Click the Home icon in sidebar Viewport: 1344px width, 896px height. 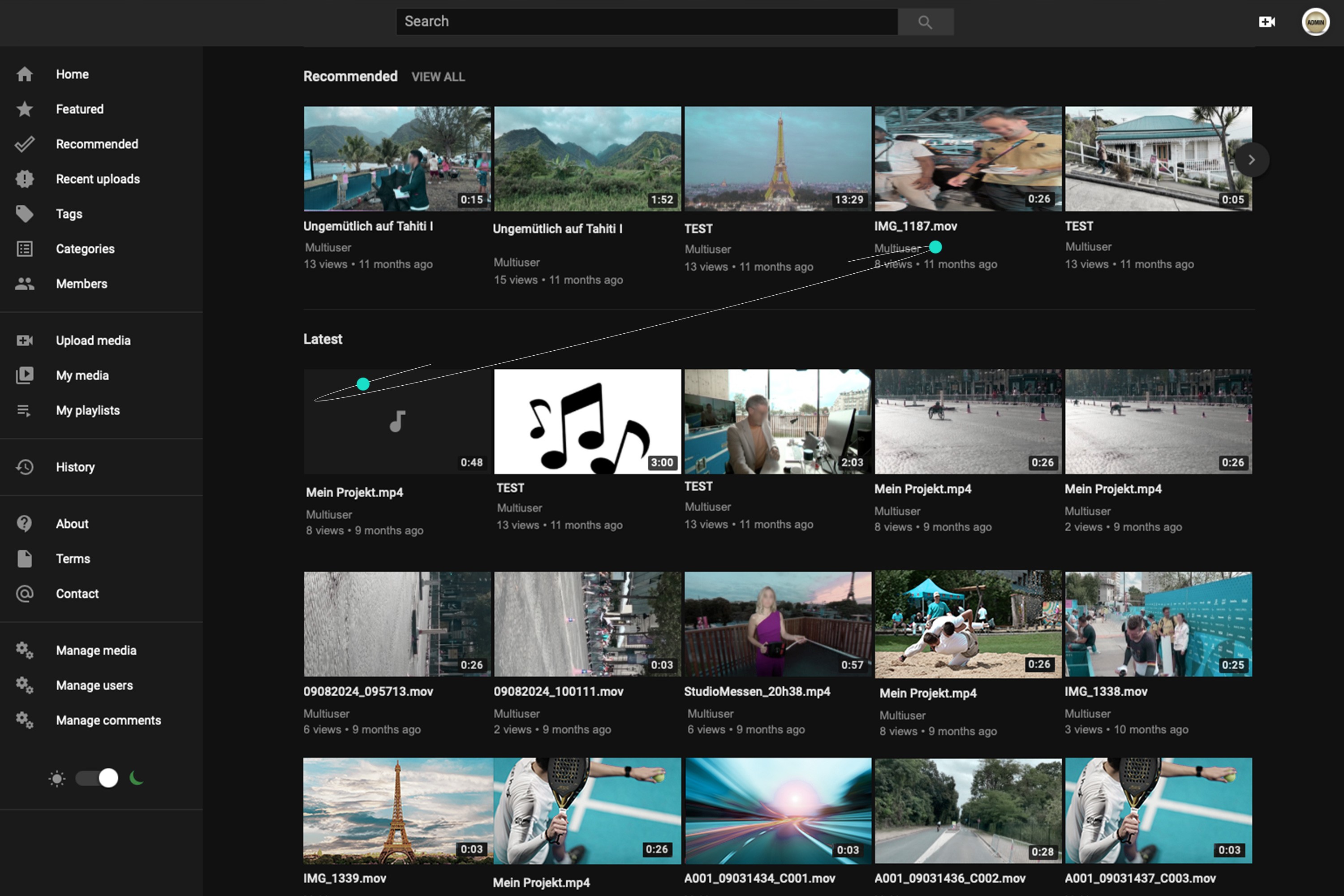click(25, 74)
